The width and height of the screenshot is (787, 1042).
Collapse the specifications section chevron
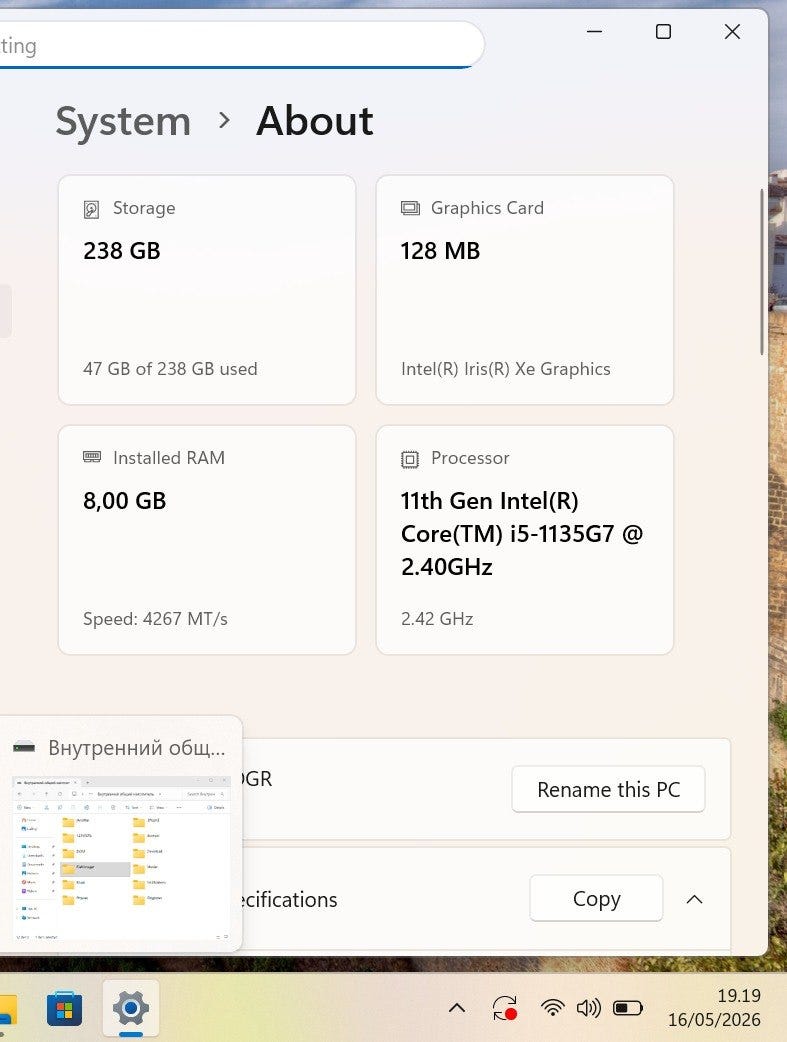tap(694, 899)
